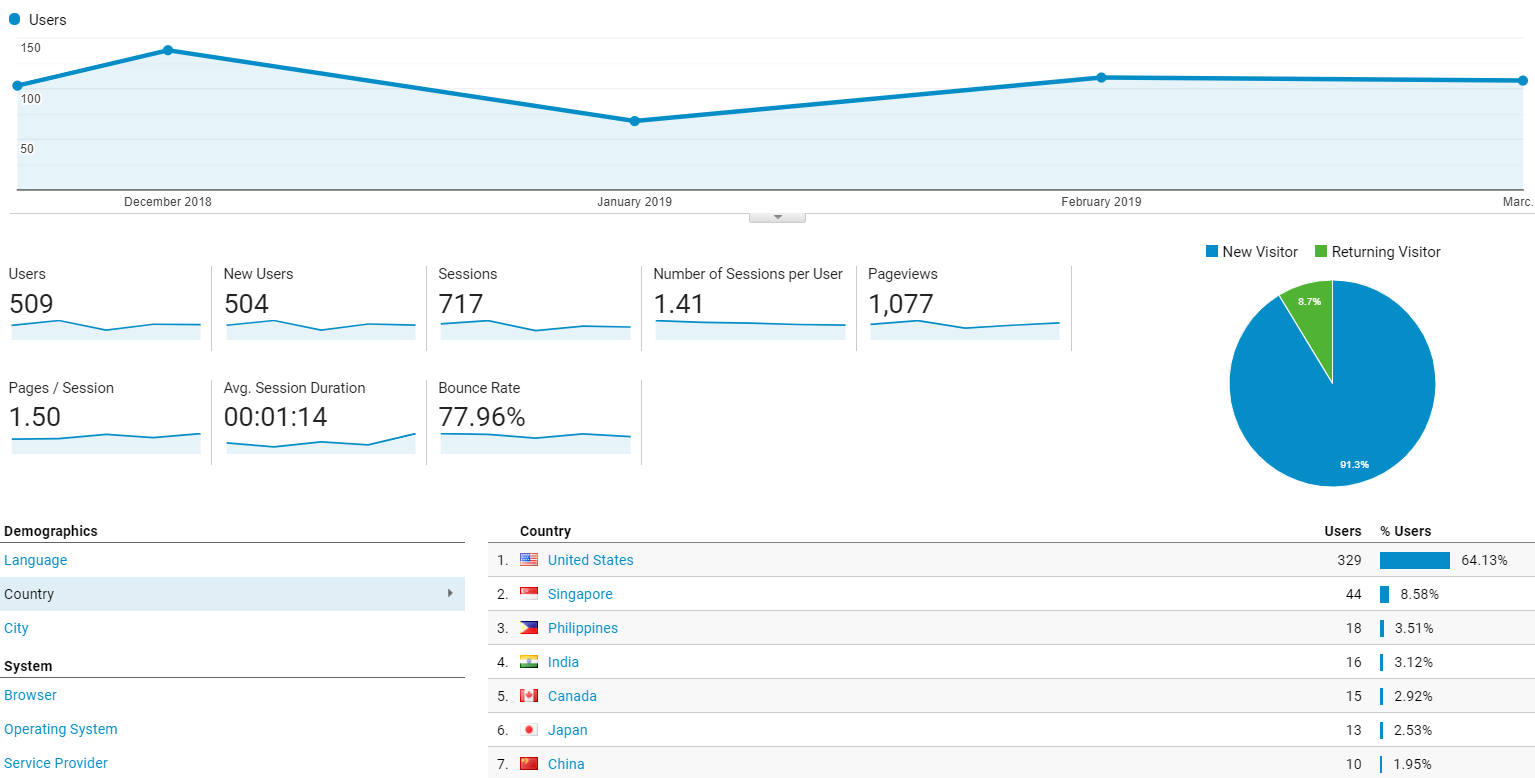Click the System section heading
Image resolution: width=1535 pixels, height=778 pixels.
[28, 666]
